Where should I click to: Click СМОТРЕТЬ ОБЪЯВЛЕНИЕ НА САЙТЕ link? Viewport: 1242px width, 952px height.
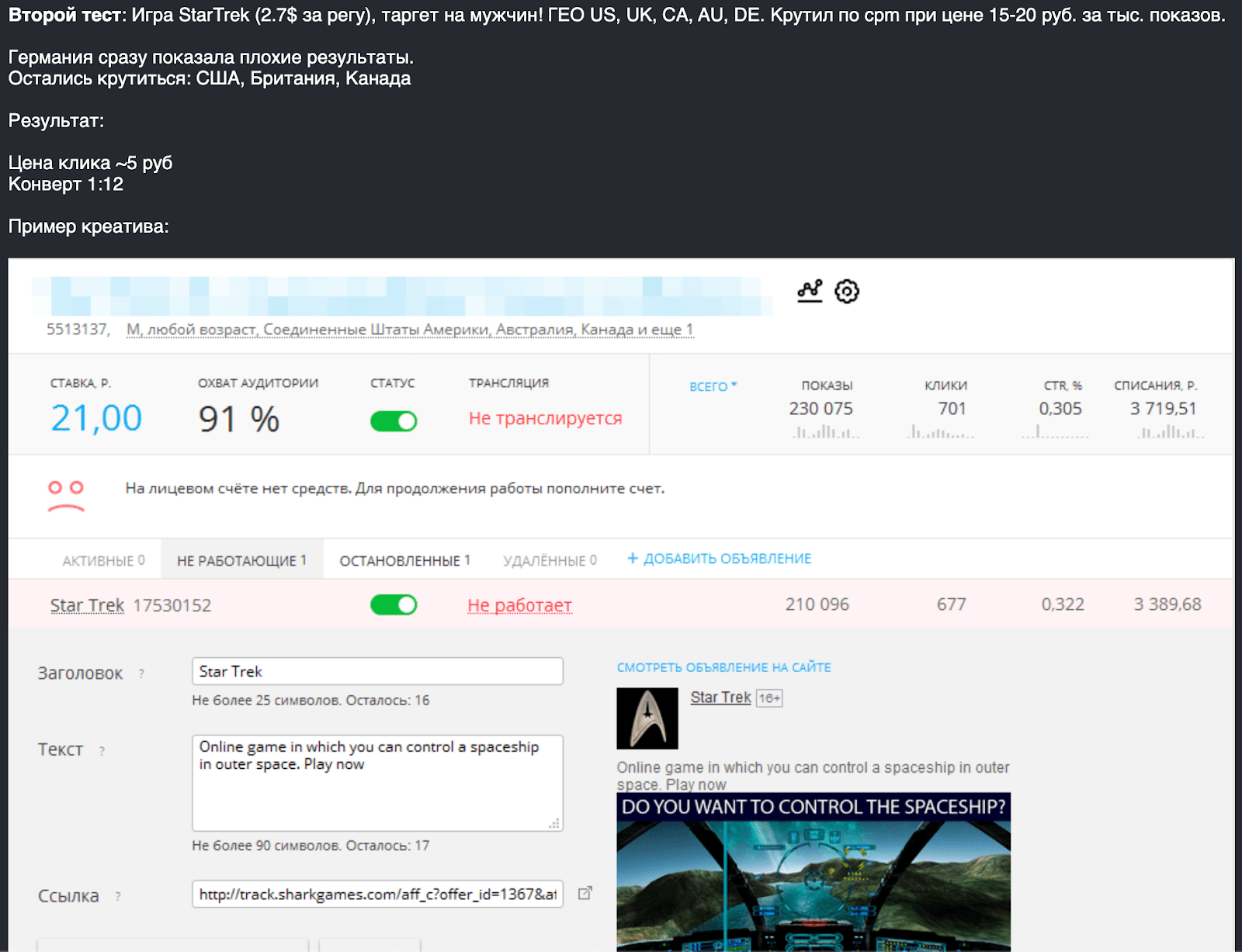(724, 667)
